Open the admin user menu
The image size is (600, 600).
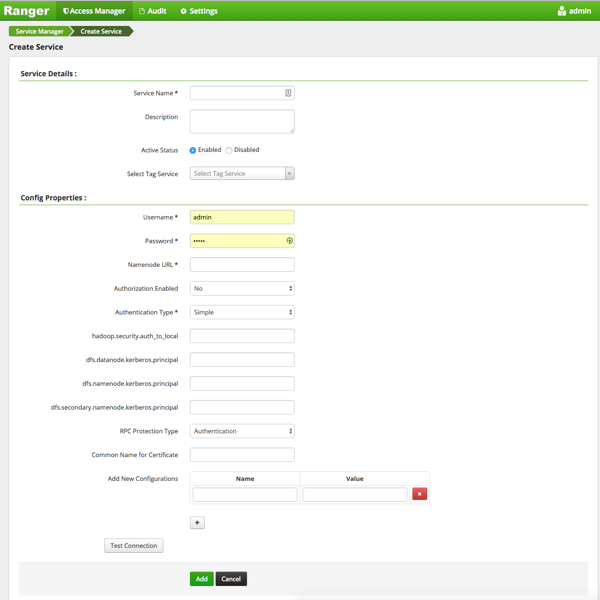tap(574, 11)
